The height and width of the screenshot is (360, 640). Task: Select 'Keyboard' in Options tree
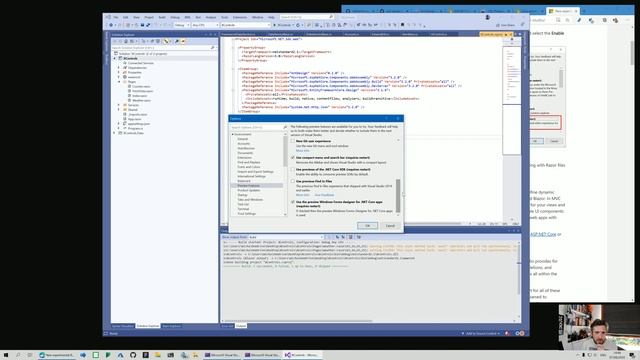coord(244,181)
